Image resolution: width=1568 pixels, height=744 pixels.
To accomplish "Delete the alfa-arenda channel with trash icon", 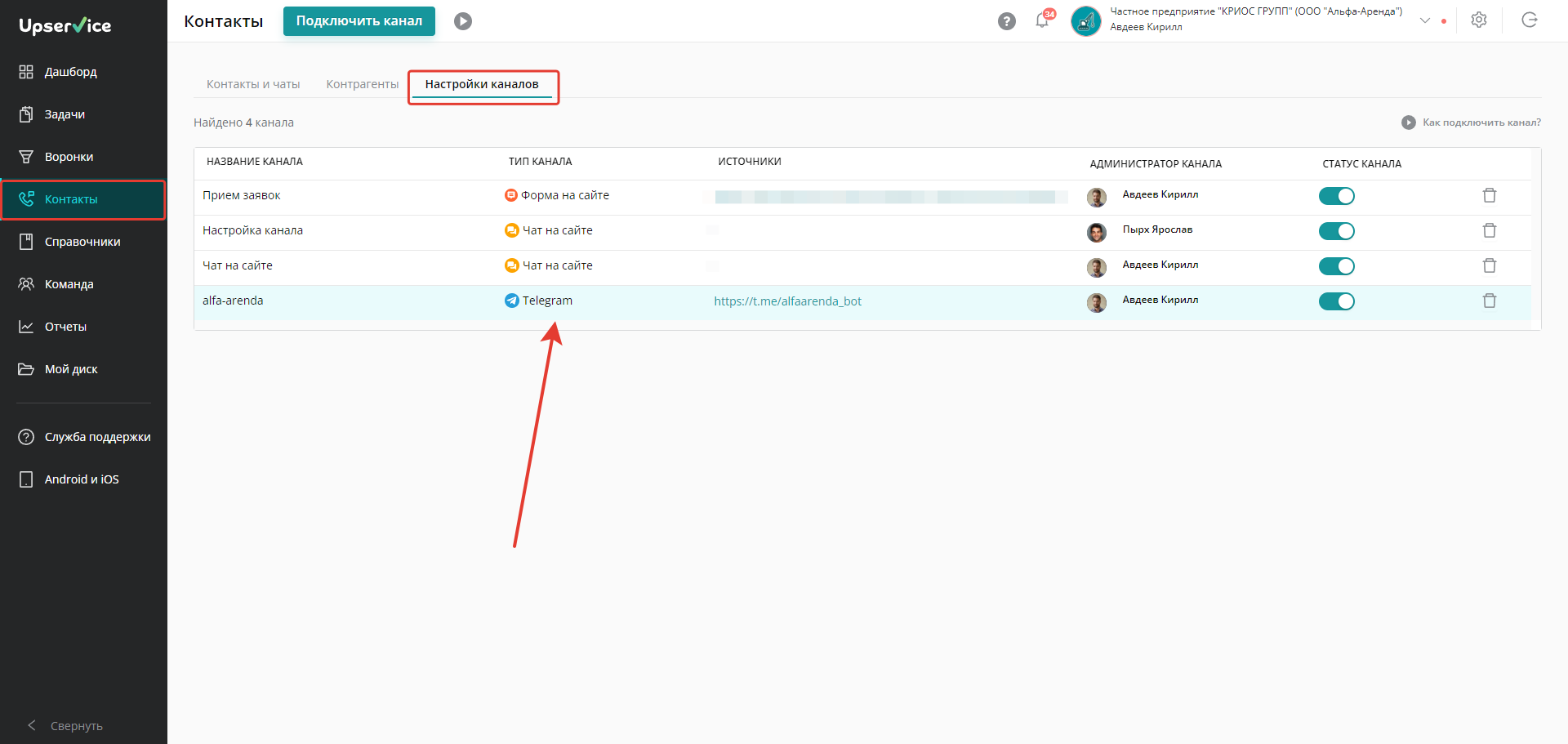I will pos(1490,301).
